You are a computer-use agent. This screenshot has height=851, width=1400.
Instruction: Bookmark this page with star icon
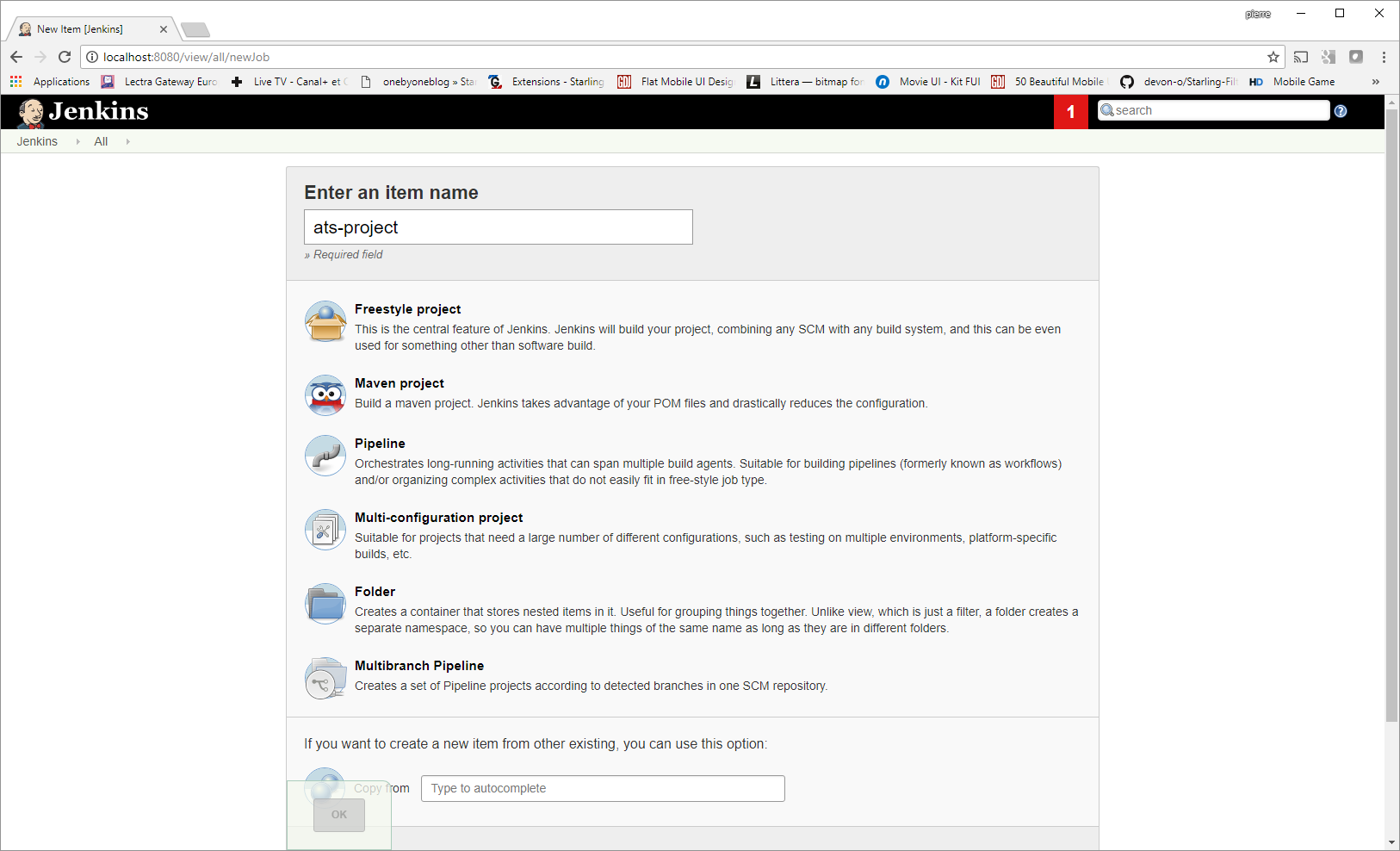pyautogui.click(x=1273, y=57)
